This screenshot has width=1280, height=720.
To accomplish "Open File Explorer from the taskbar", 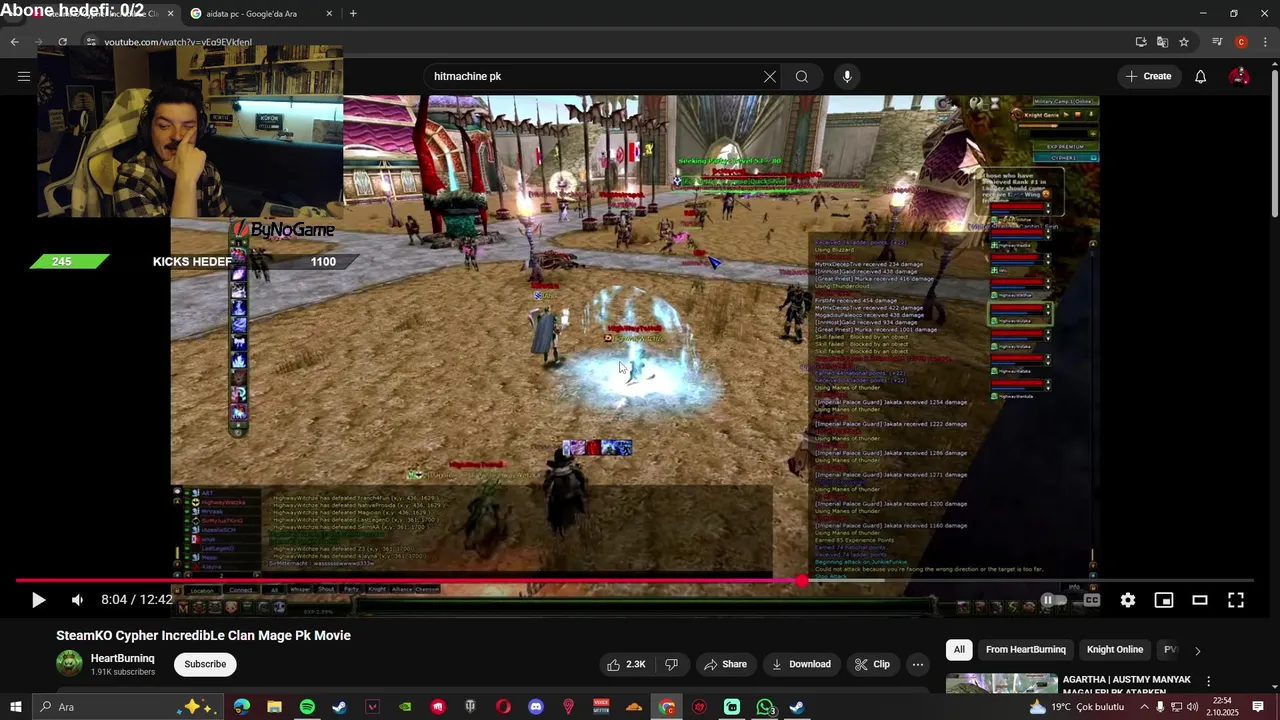I will (x=274, y=707).
